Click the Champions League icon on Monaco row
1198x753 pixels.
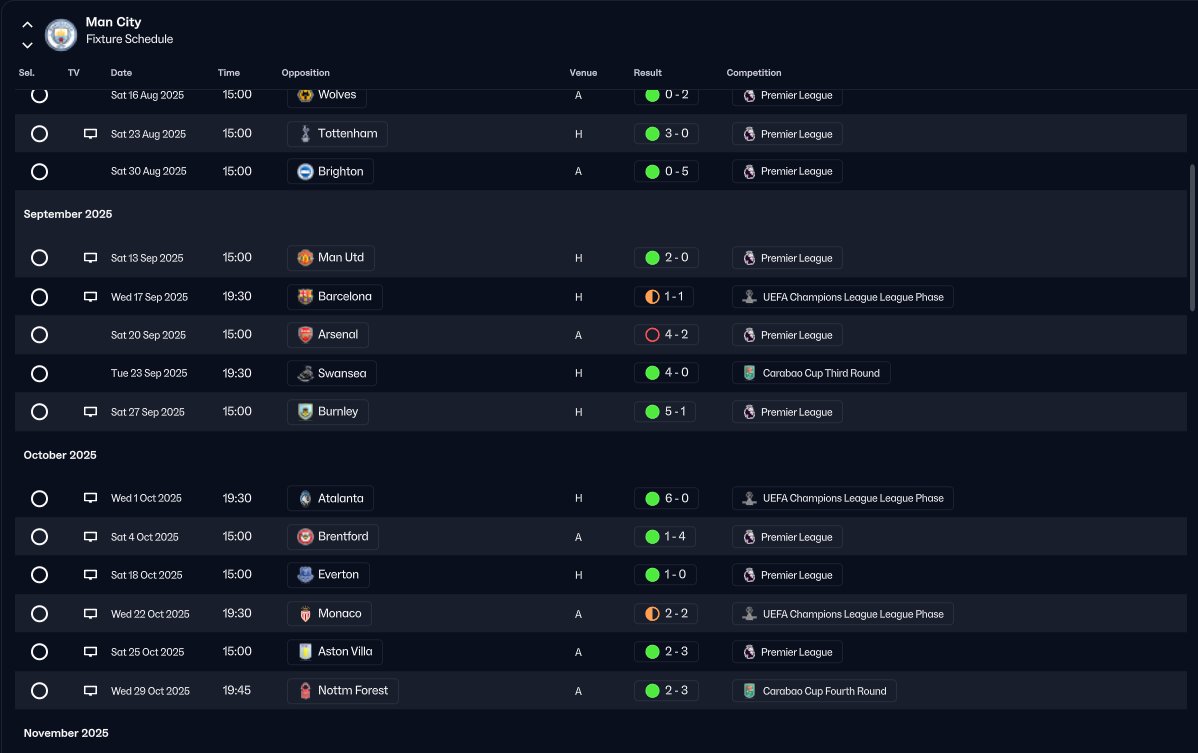(747, 614)
